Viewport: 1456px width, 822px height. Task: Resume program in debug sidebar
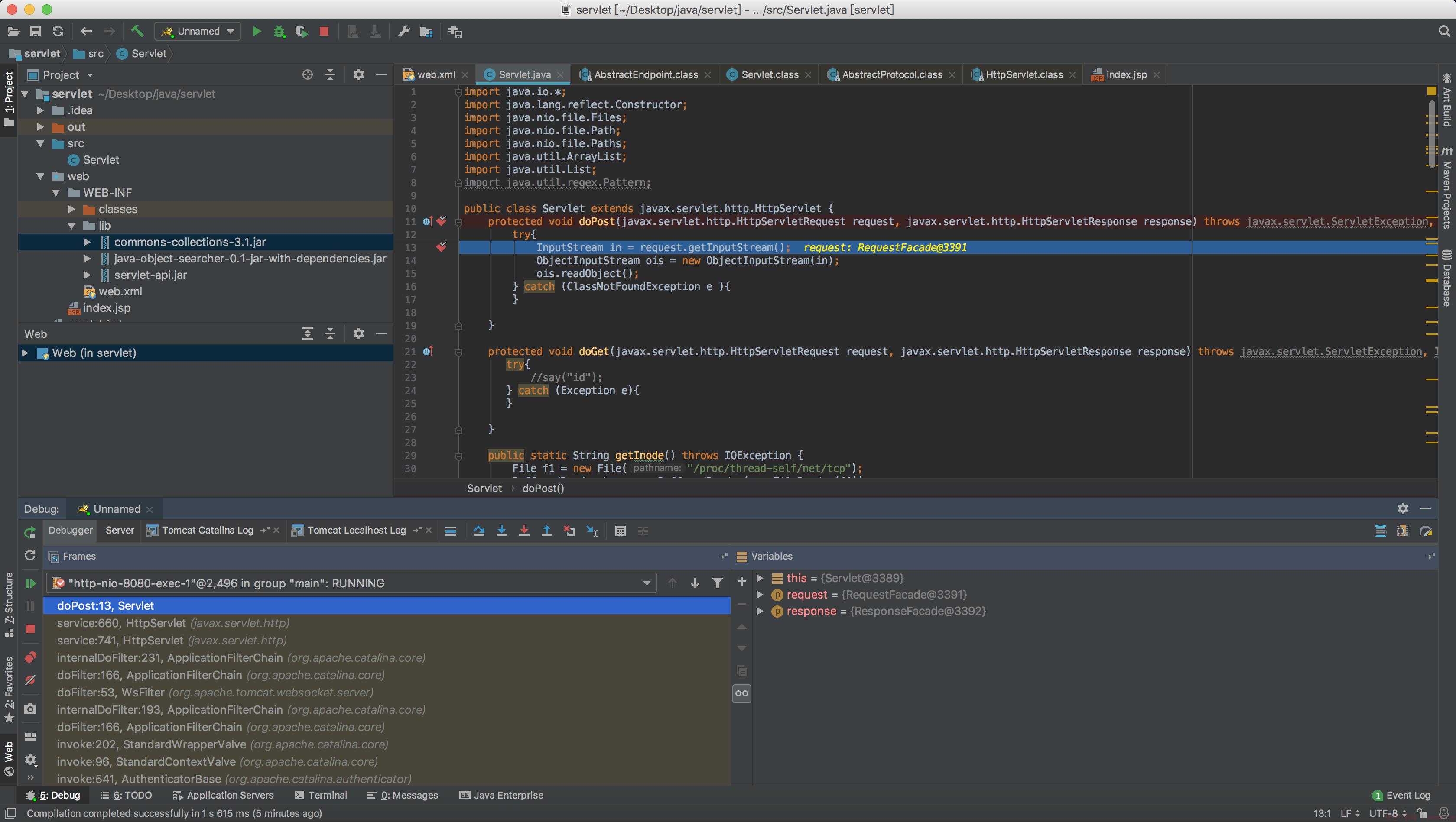pyautogui.click(x=30, y=583)
